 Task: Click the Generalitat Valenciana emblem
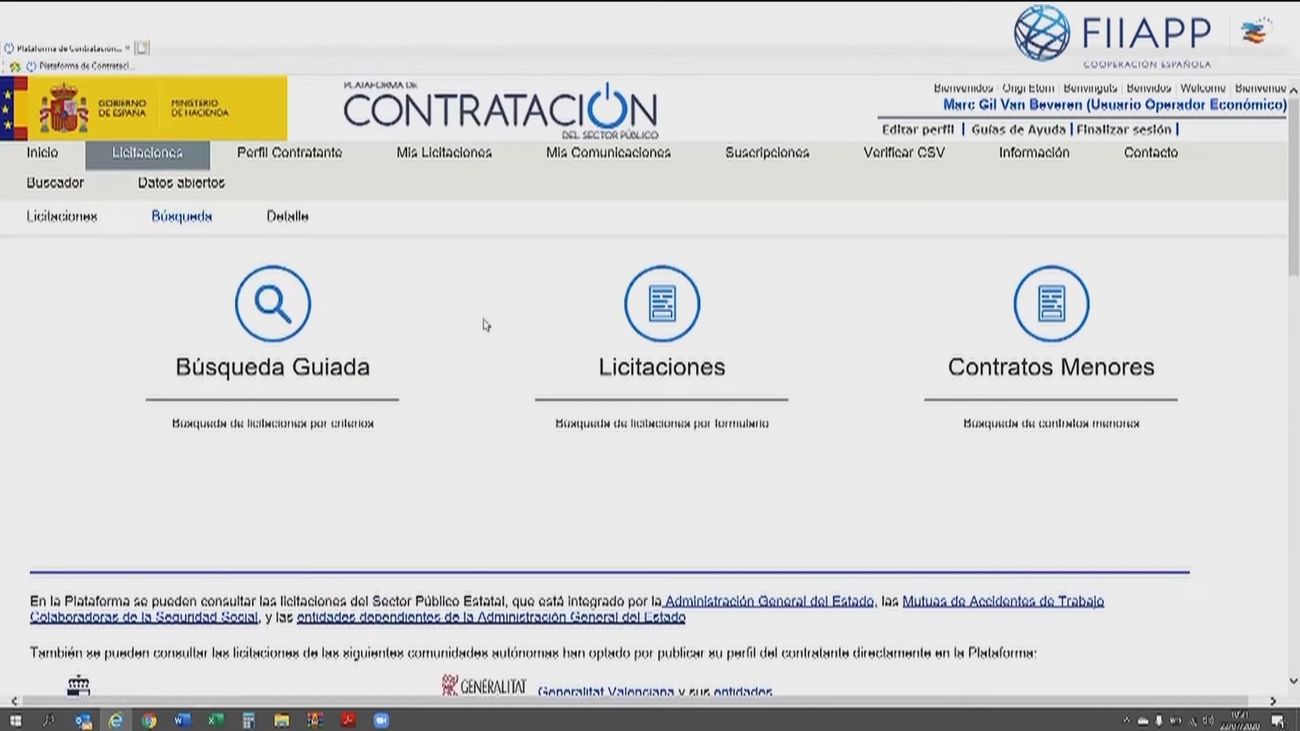click(x=448, y=685)
